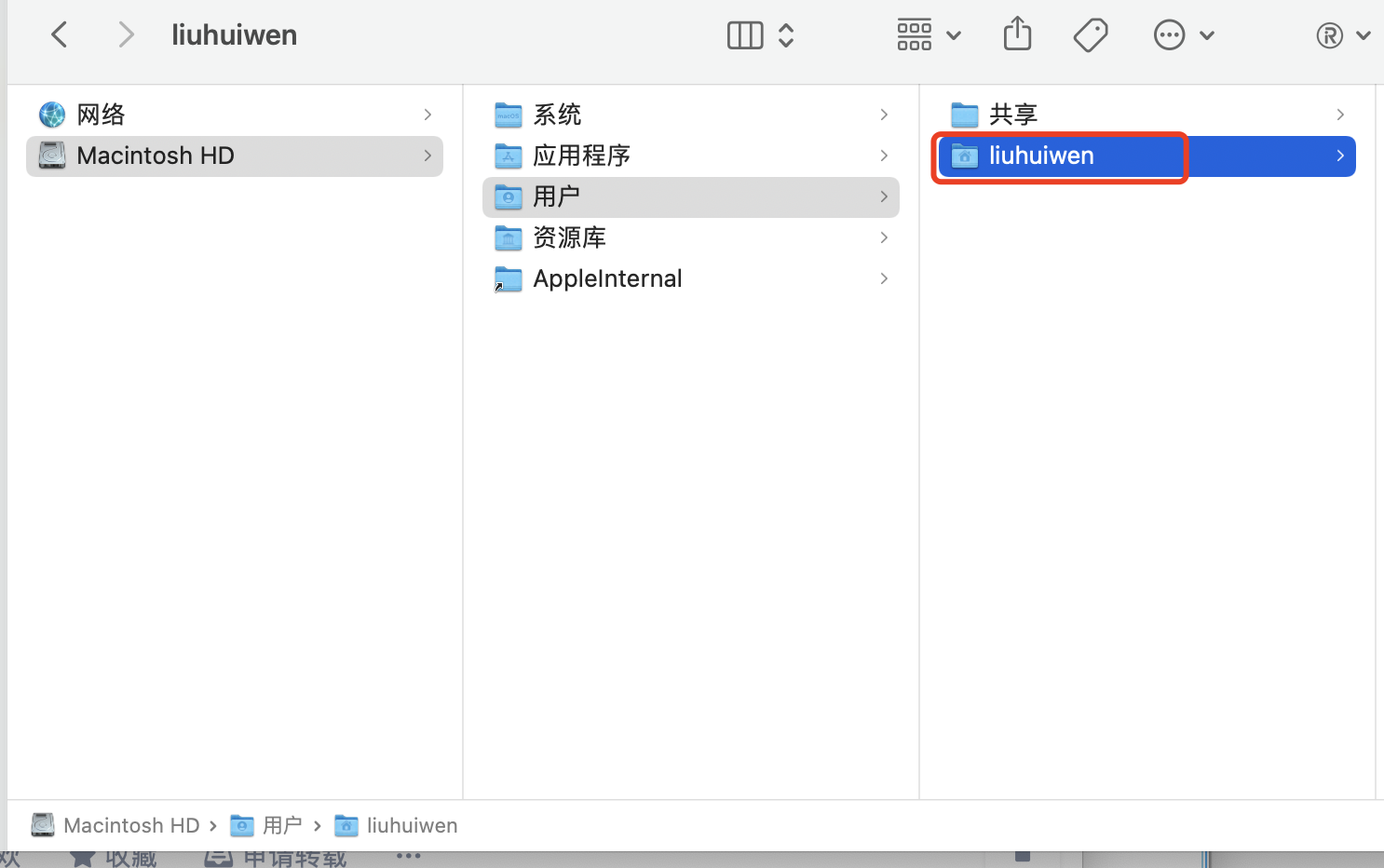Switch to column view icon
Screen dimensions: 1384x868
pos(745,35)
